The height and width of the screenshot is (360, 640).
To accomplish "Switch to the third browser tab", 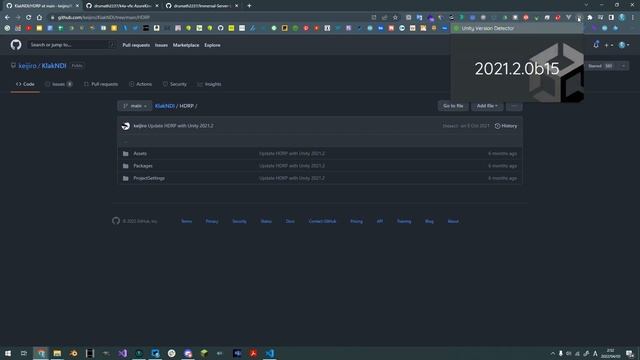I will point(202,6).
